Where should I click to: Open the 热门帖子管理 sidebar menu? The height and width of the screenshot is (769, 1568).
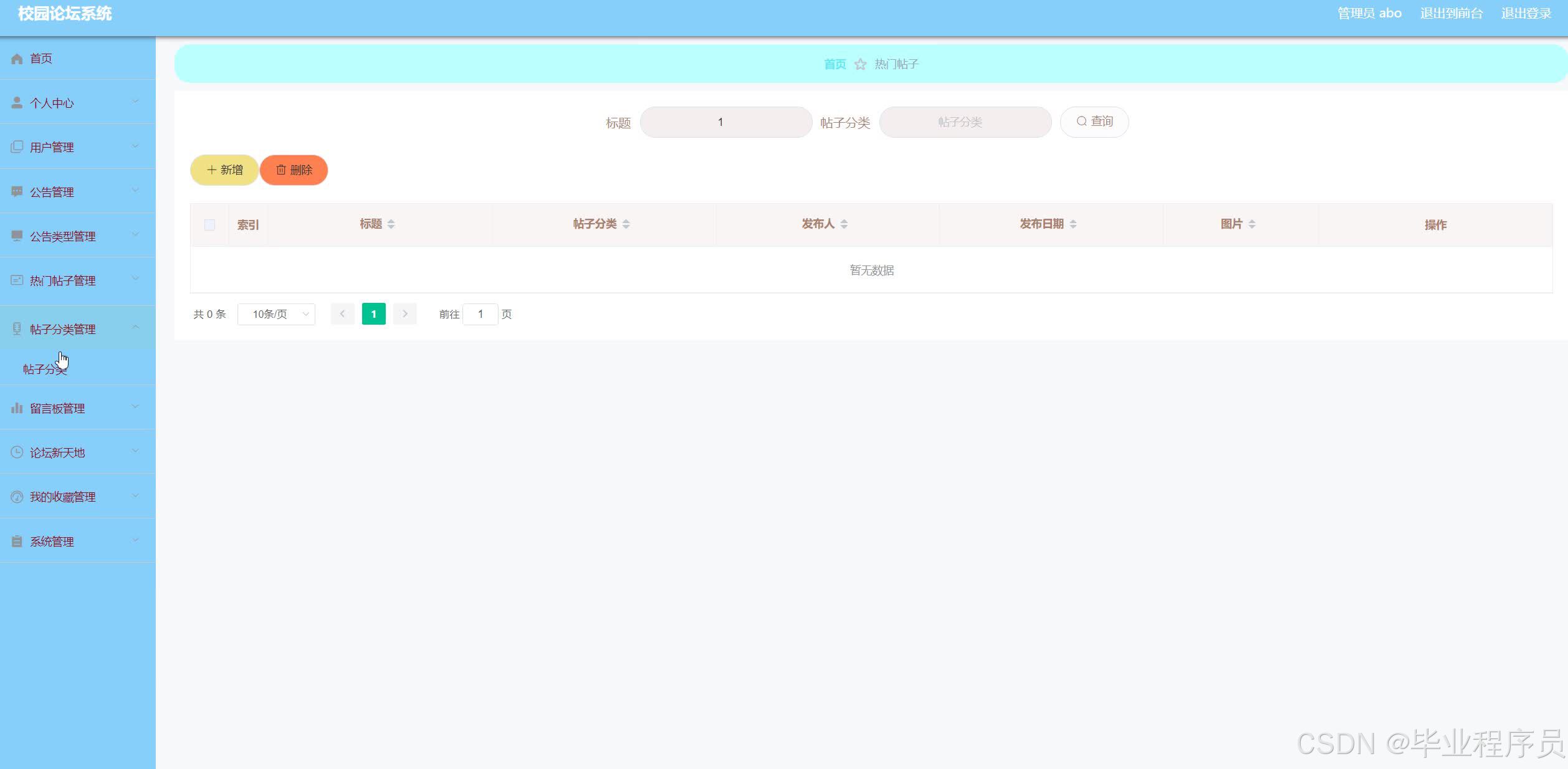[62, 280]
